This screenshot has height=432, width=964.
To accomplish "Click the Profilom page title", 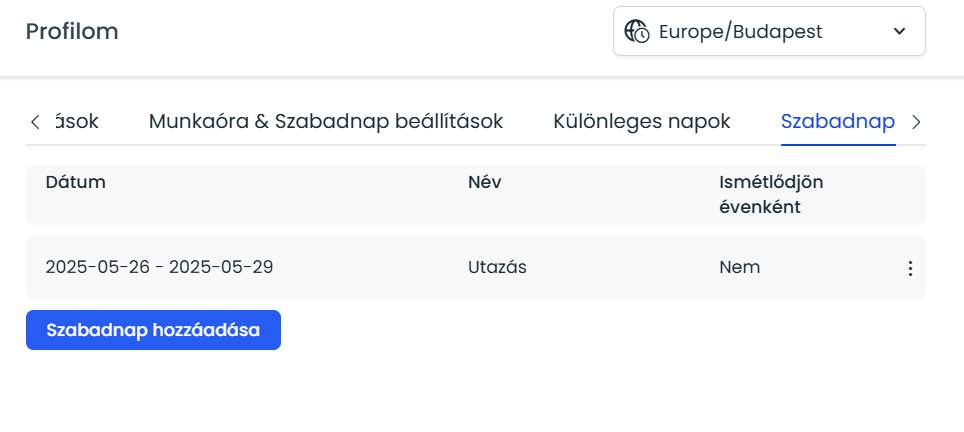I will click(72, 32).
